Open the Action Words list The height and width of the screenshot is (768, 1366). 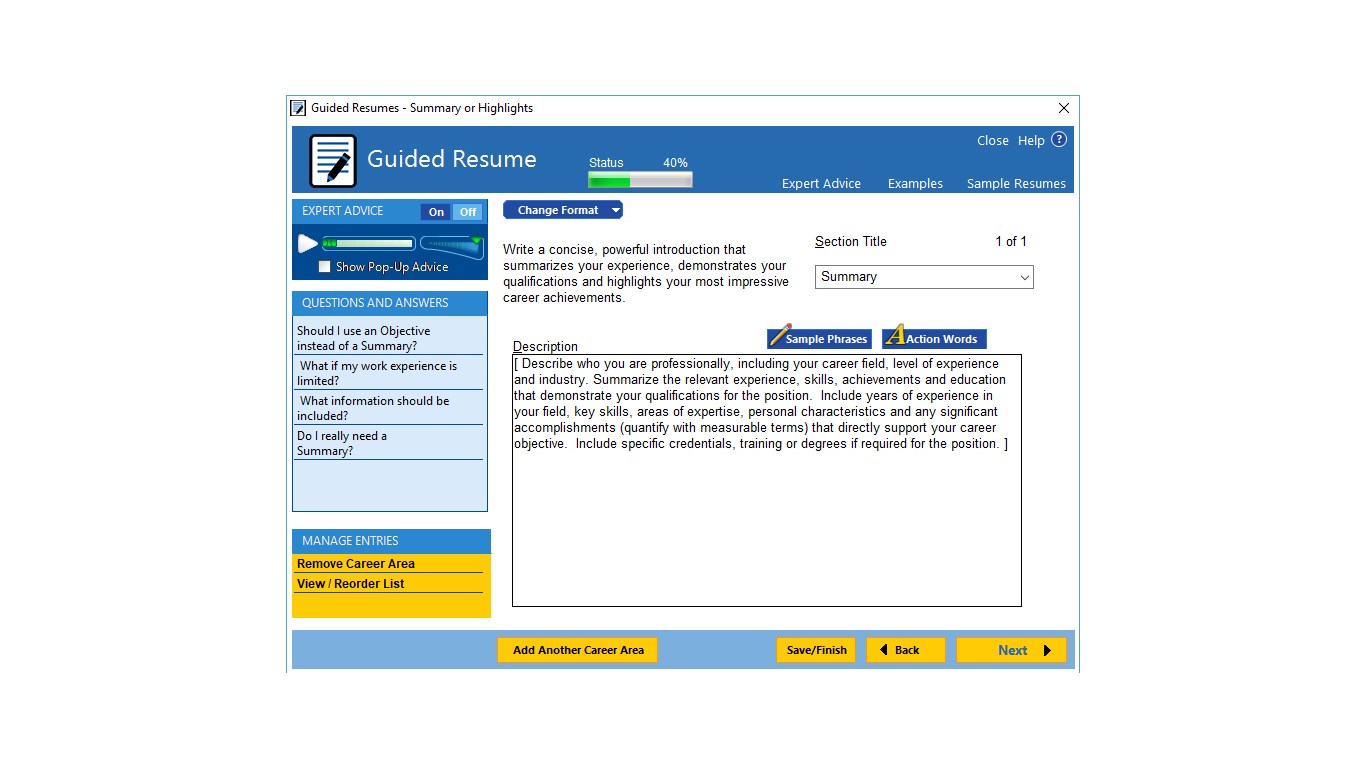[934, 338]
